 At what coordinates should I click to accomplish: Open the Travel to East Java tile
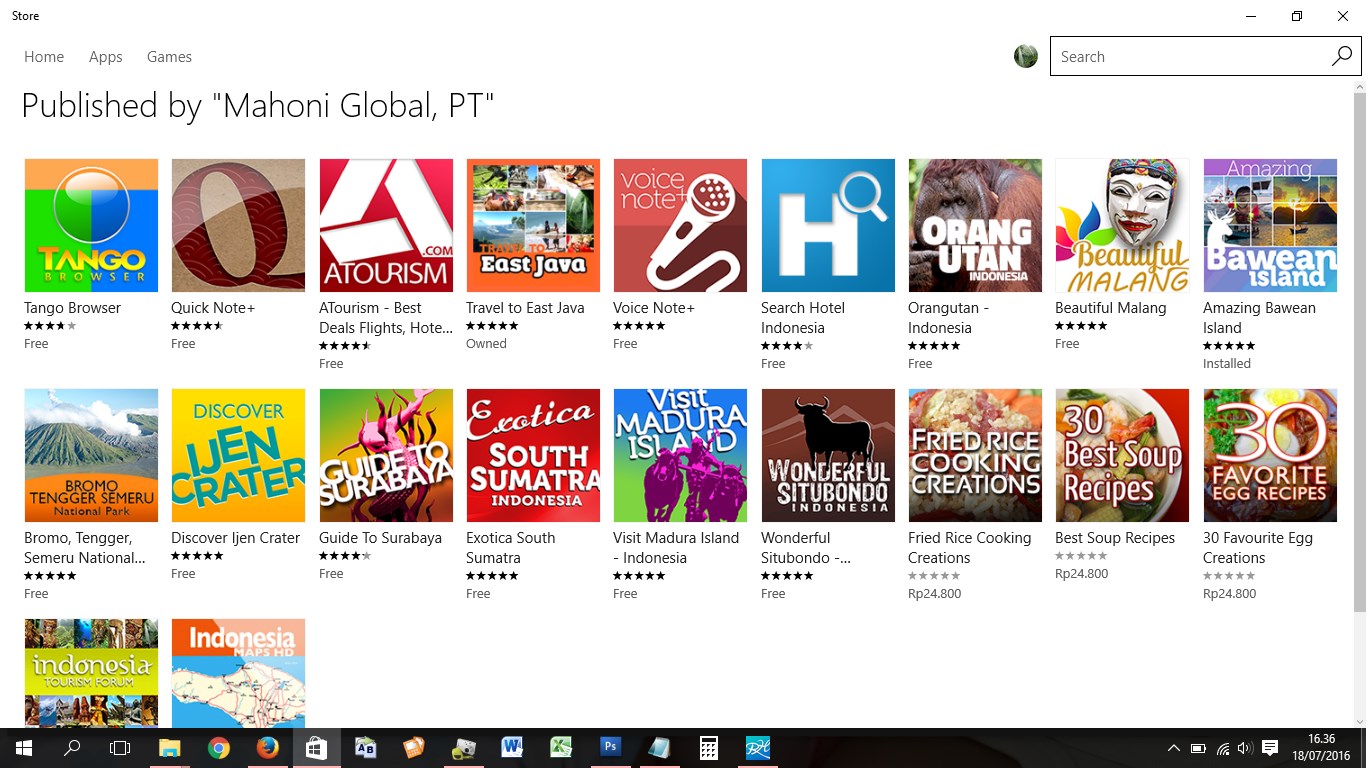point(533,225)
